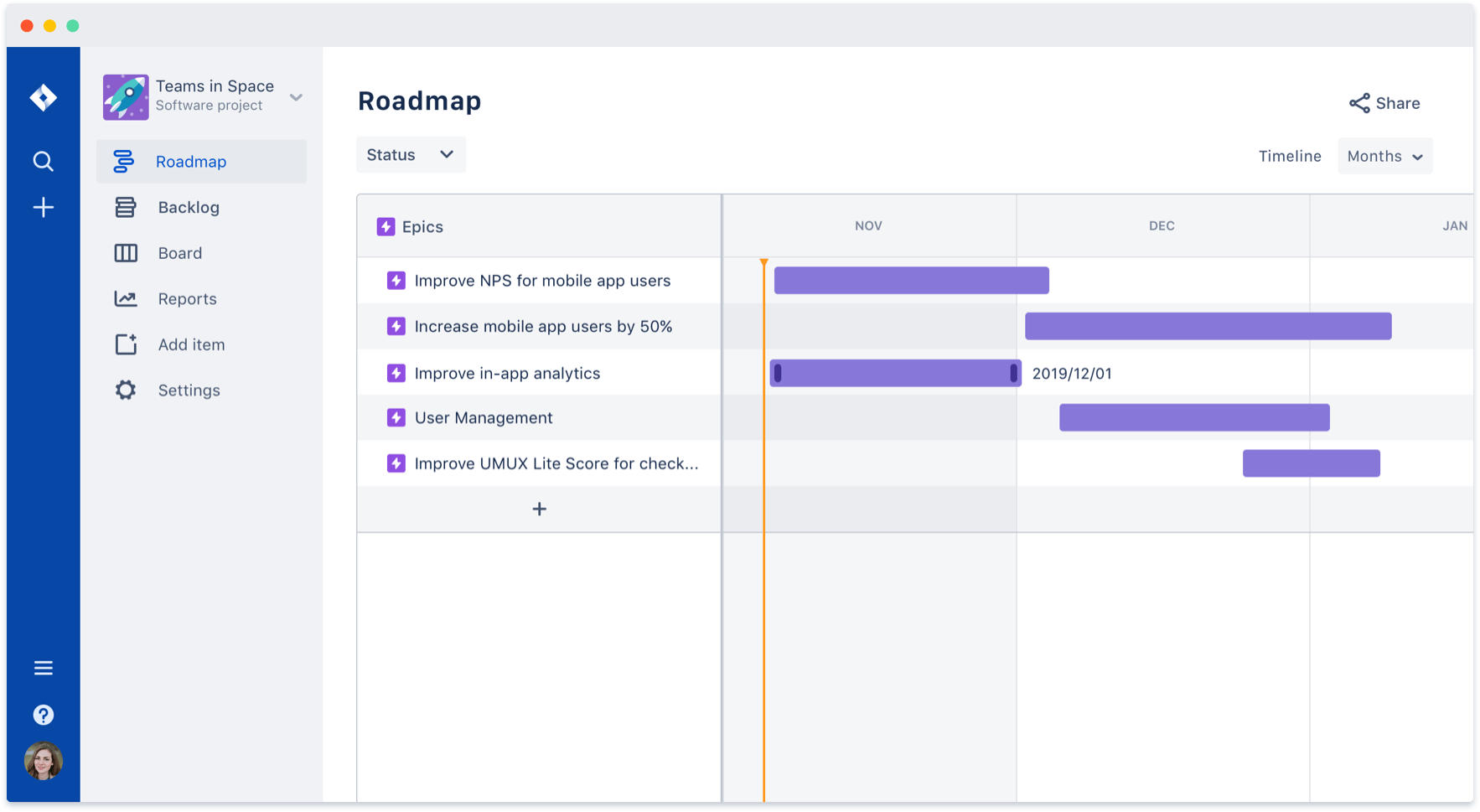Click the plus button to add a new epic

tap(539, 509)
